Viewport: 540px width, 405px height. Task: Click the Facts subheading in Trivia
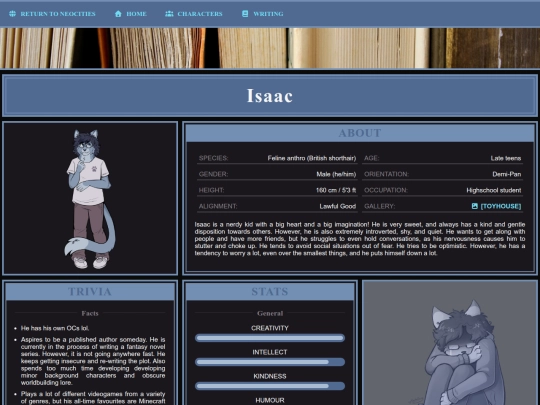(90, 313)
